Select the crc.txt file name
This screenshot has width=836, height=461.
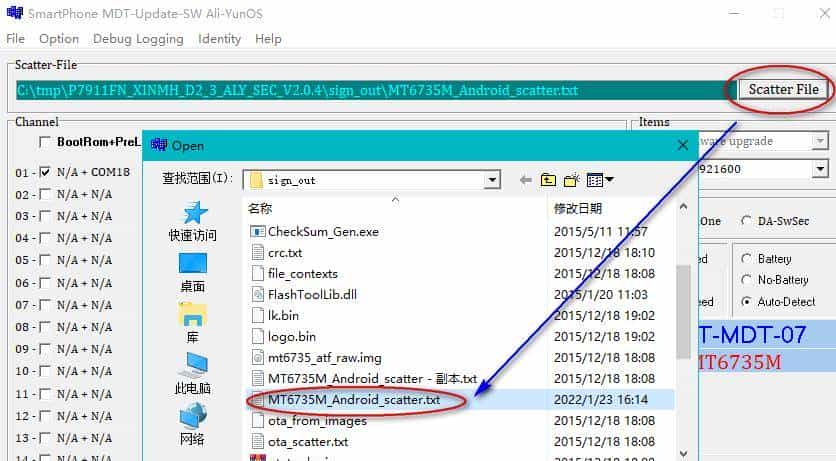[x=285, y=253]
